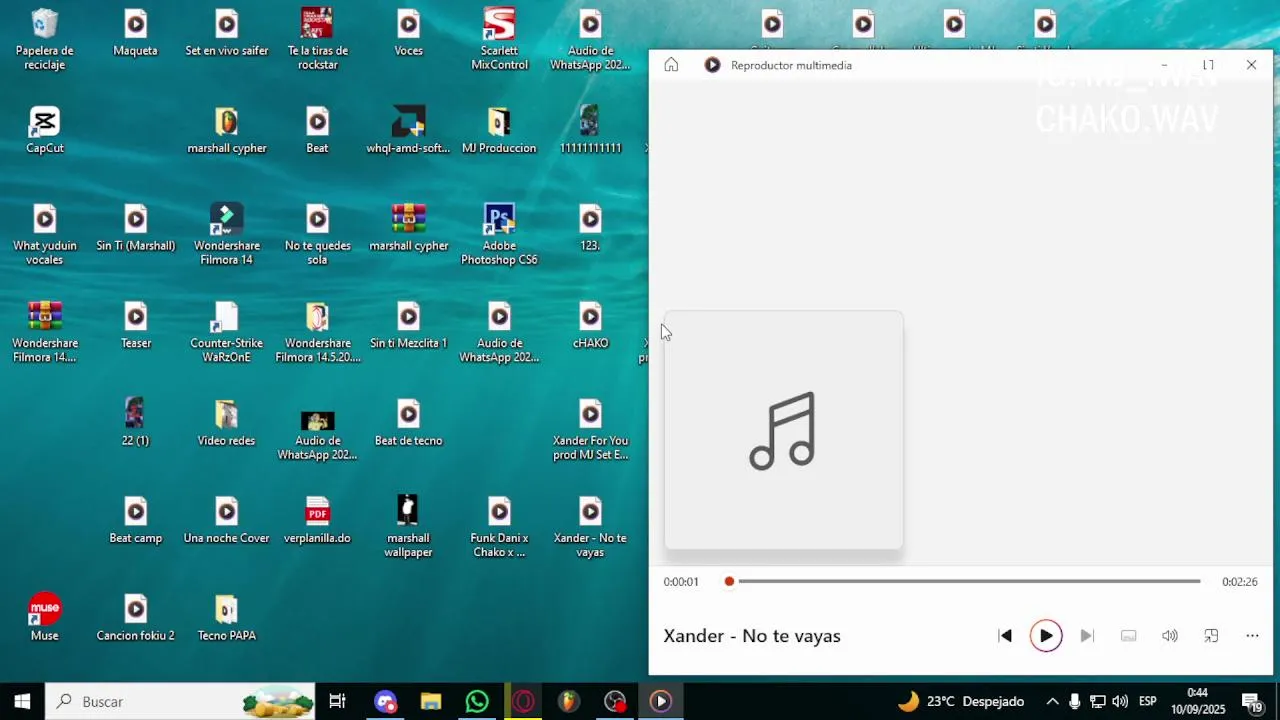Image resolution: width=1280 pixels, height=720 pixels.
Task: Select the marshall cypher WinRAR archive
Action: (408, 228)
